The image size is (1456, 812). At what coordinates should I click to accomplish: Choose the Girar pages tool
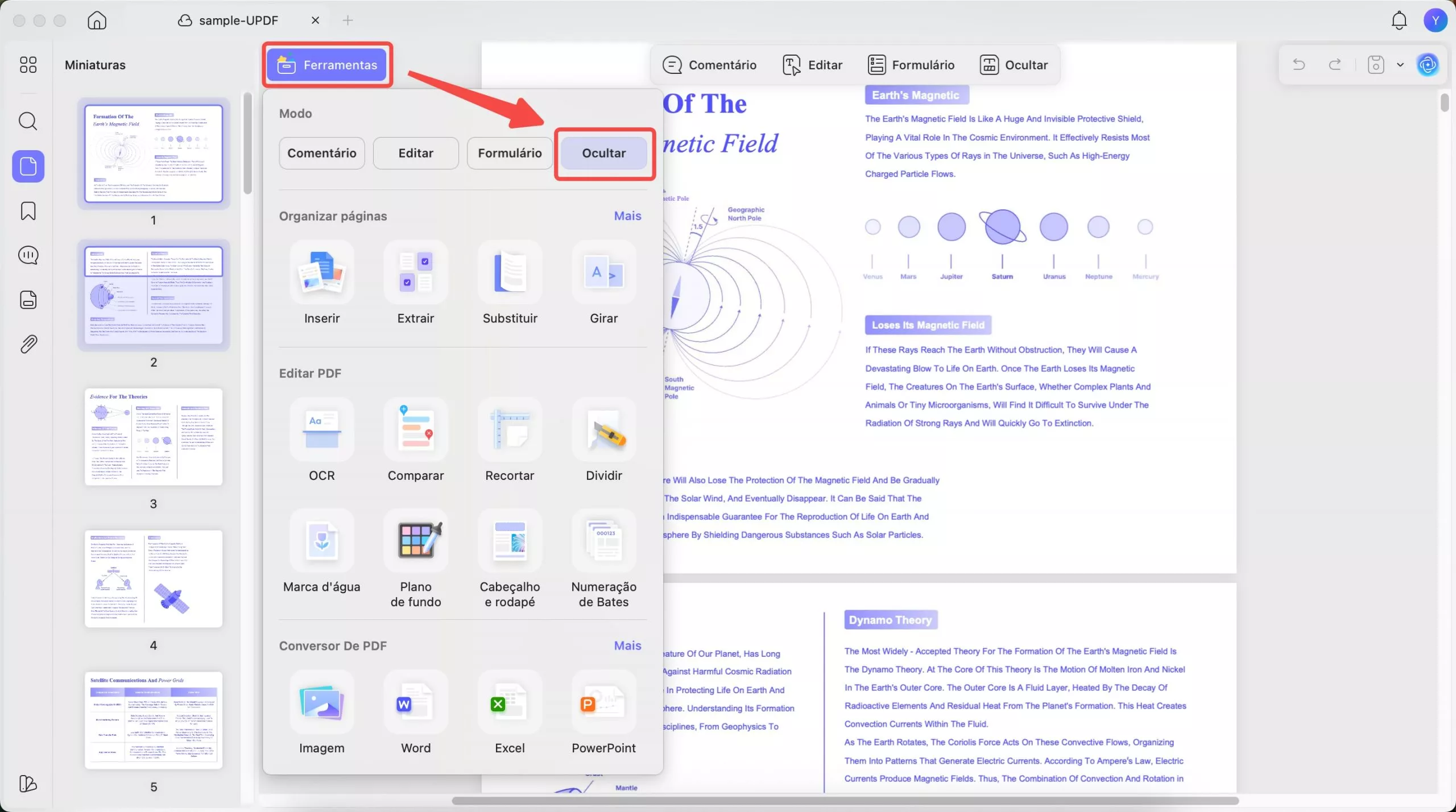tap(604, 283)
